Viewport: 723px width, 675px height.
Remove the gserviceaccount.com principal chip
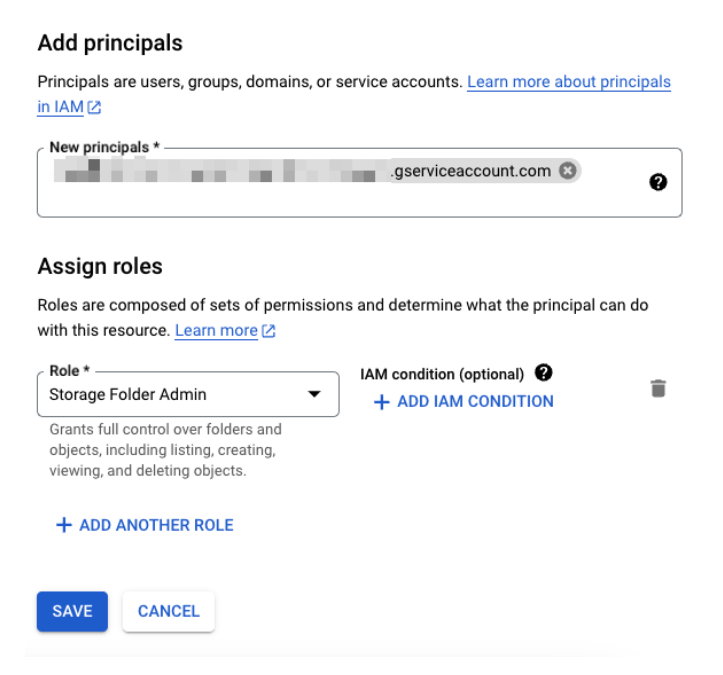[568, 171]
